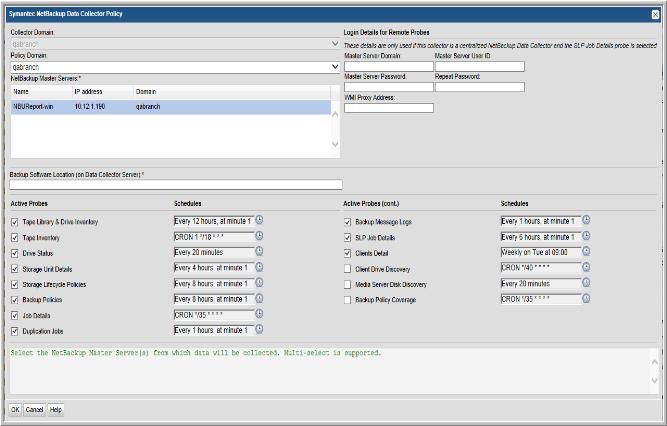Open the Collector Domain dropdown
This screenshot has width=667, height=426.
(x=334, y=44)
